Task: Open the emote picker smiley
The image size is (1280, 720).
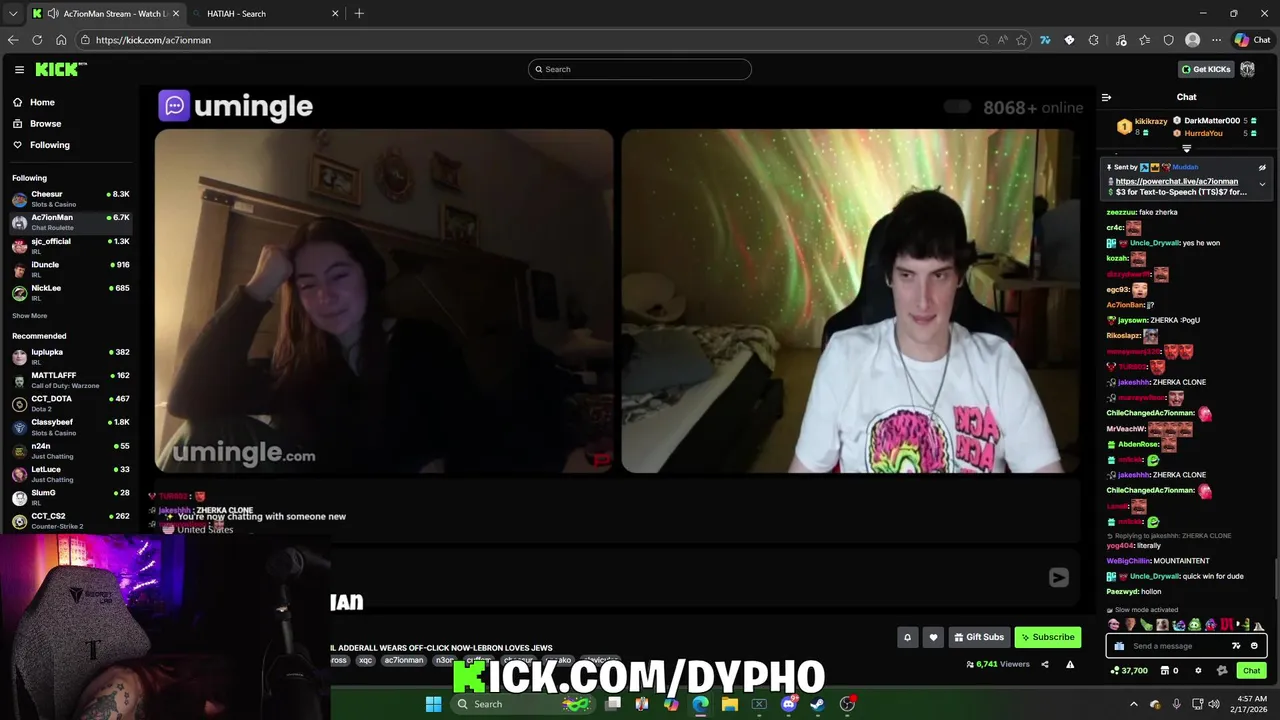Action: [x=1254, y=646]
